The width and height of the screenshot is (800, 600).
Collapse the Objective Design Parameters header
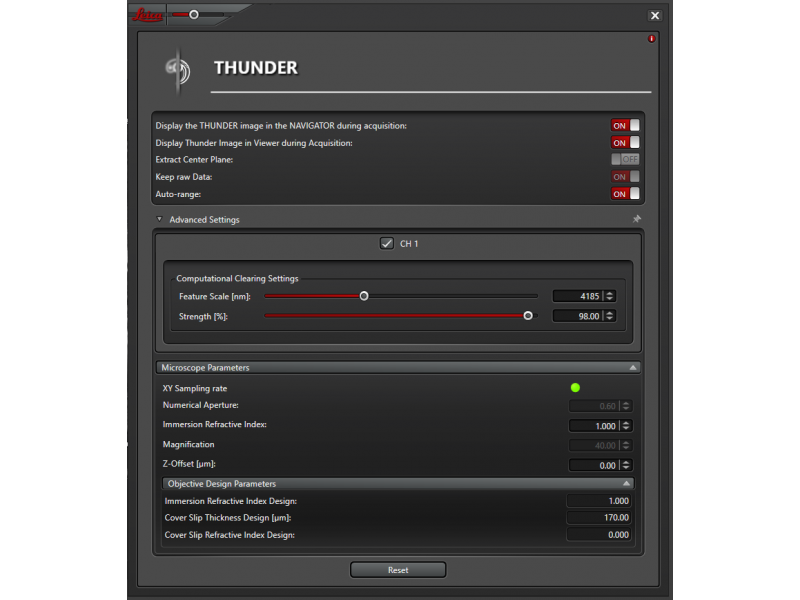click(398, 483)
